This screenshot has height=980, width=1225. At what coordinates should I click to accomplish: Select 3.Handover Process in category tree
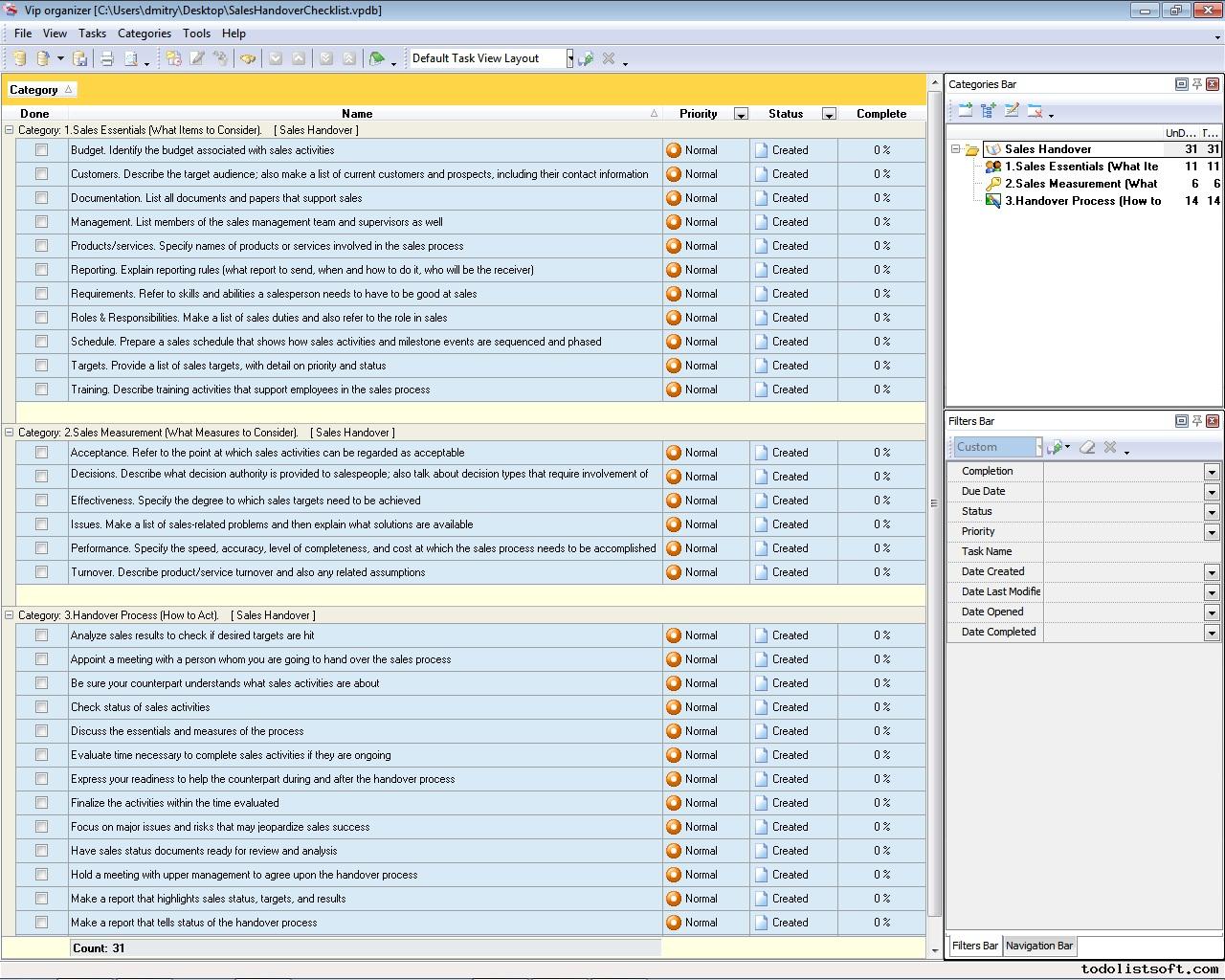point(1081,201)
